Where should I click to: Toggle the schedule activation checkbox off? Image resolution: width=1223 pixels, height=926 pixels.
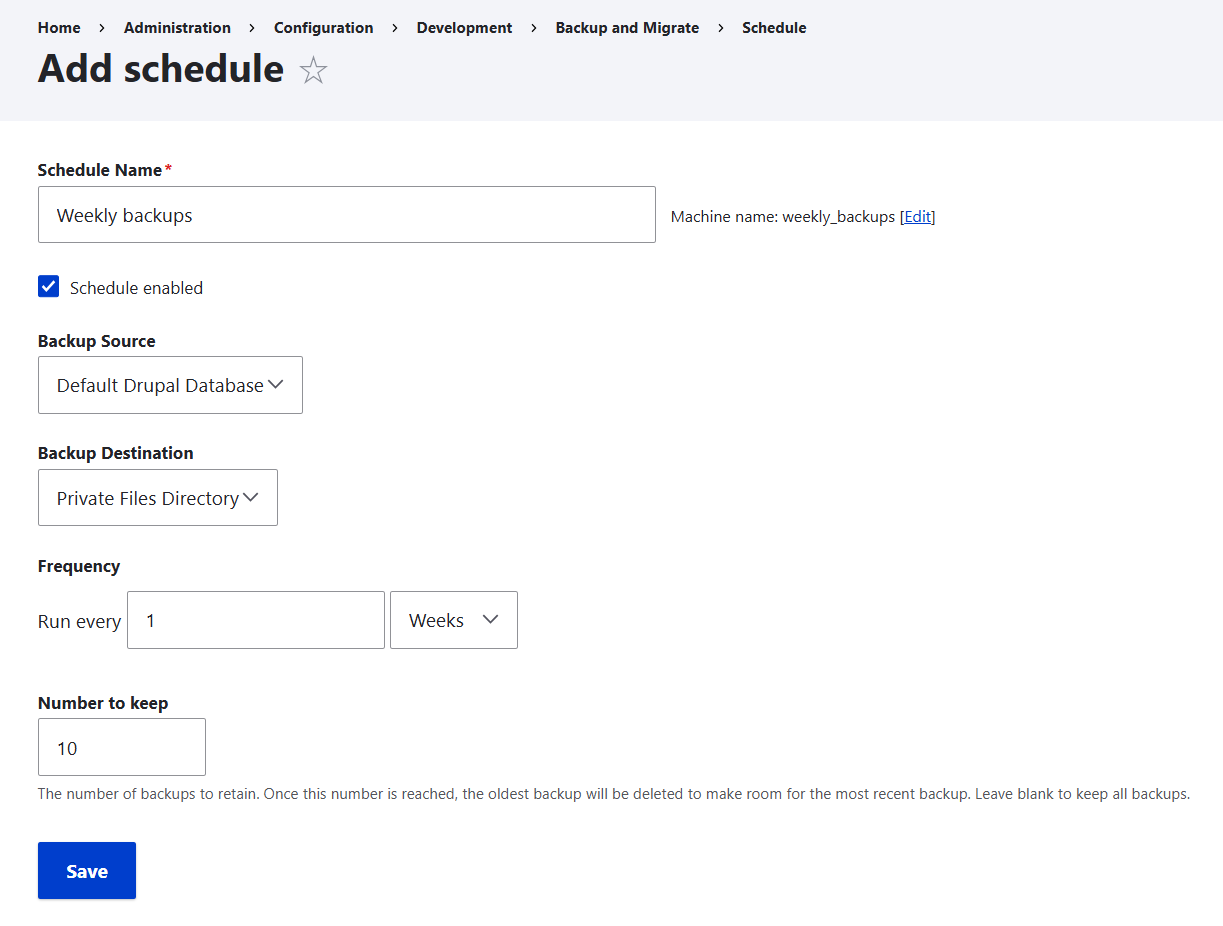tap(48, 286)
